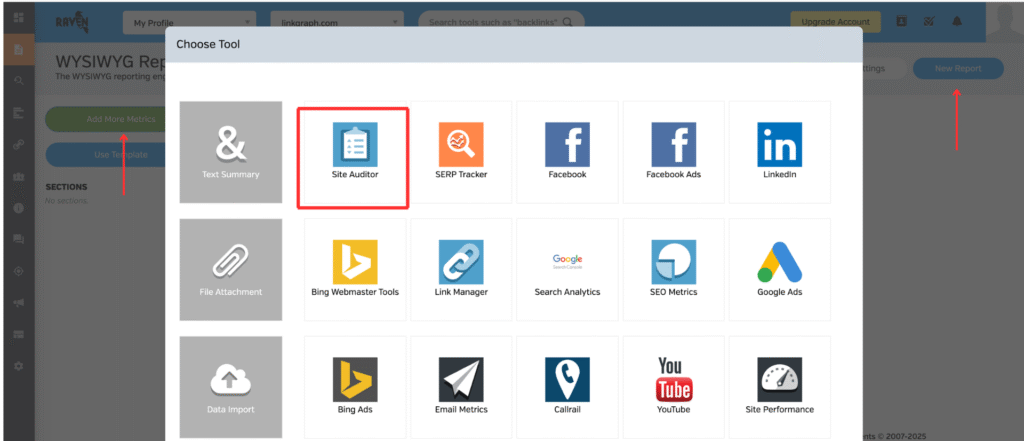Open the dashboard grid icon in sidebar
Screen dimensions: 1024x441
pyautogui.click(x=18, y=18)
